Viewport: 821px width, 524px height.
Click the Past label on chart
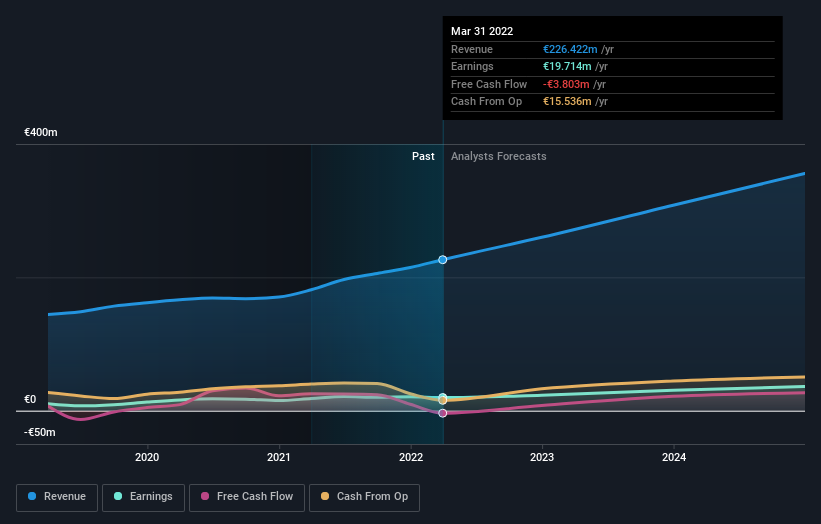[423, 156]
